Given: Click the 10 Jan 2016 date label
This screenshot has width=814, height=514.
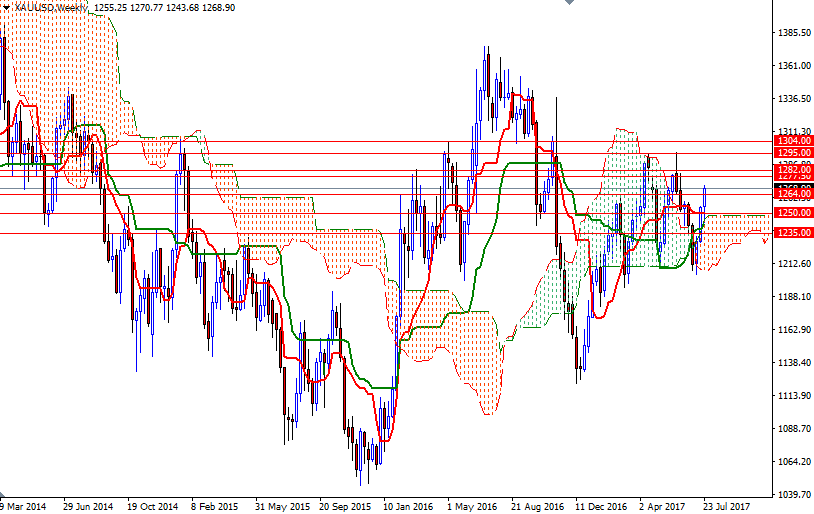Looking at the screenshot, I should (x=408, y=506).
